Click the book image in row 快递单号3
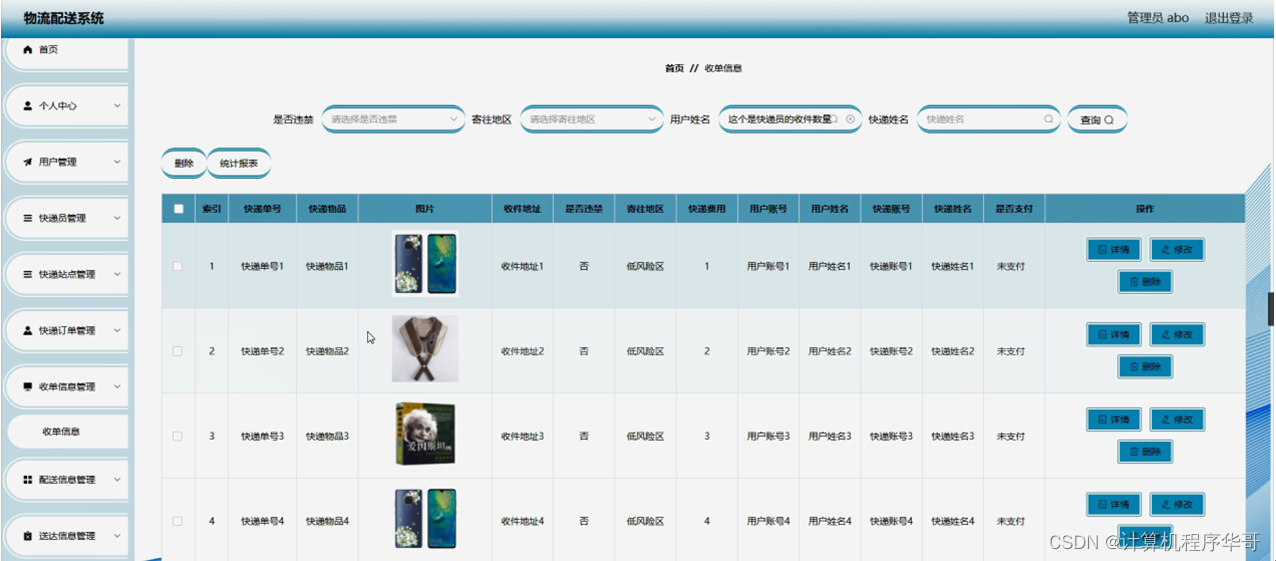This screenshot has width=1276, height=561. [x=425, y=433]
